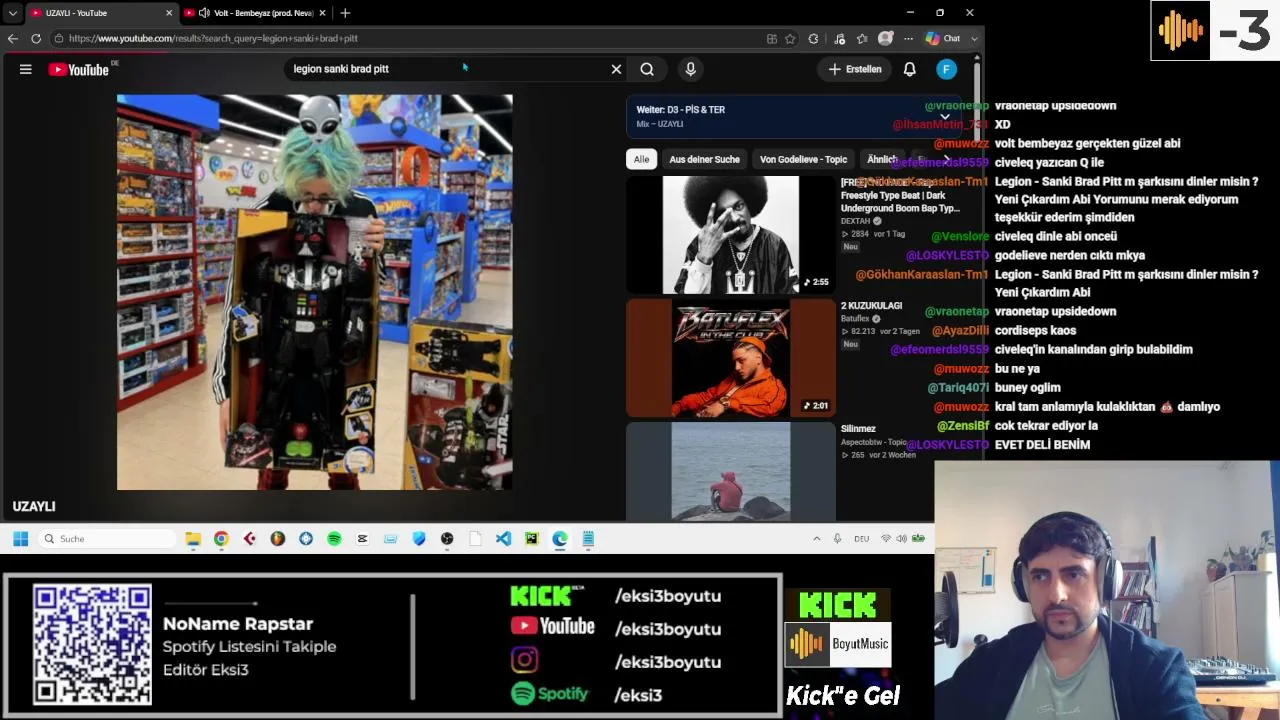
Task: Click the UZAYLI video title text
Action: tap(34, 507)
